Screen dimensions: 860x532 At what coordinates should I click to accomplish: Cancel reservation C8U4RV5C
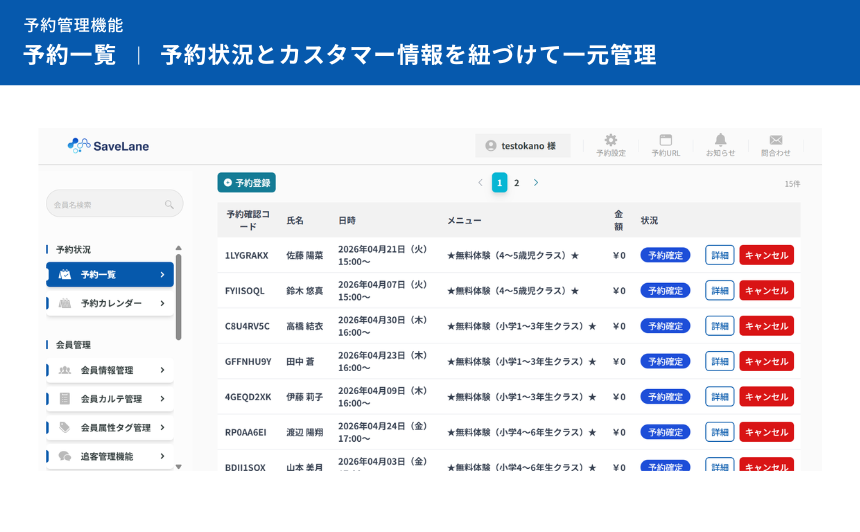coord(766,326)
